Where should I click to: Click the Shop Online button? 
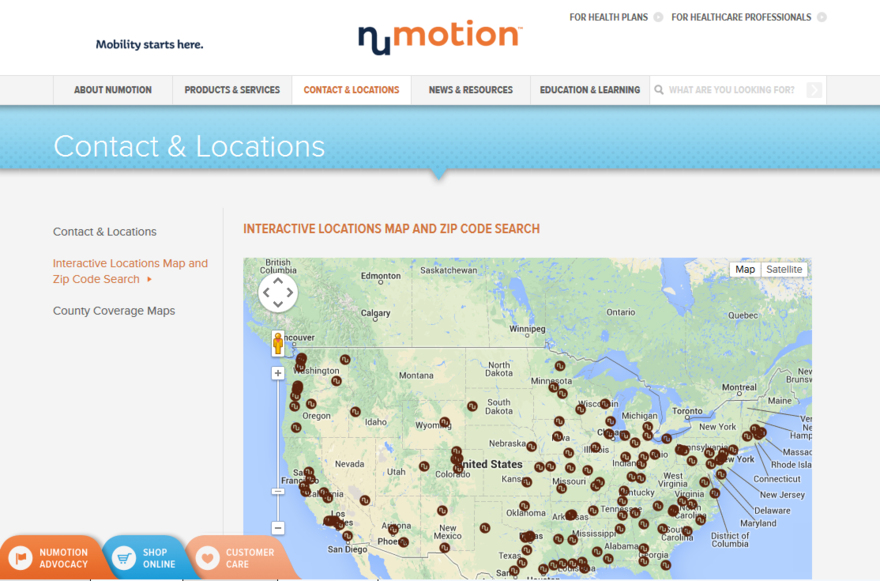click(147, 558)
